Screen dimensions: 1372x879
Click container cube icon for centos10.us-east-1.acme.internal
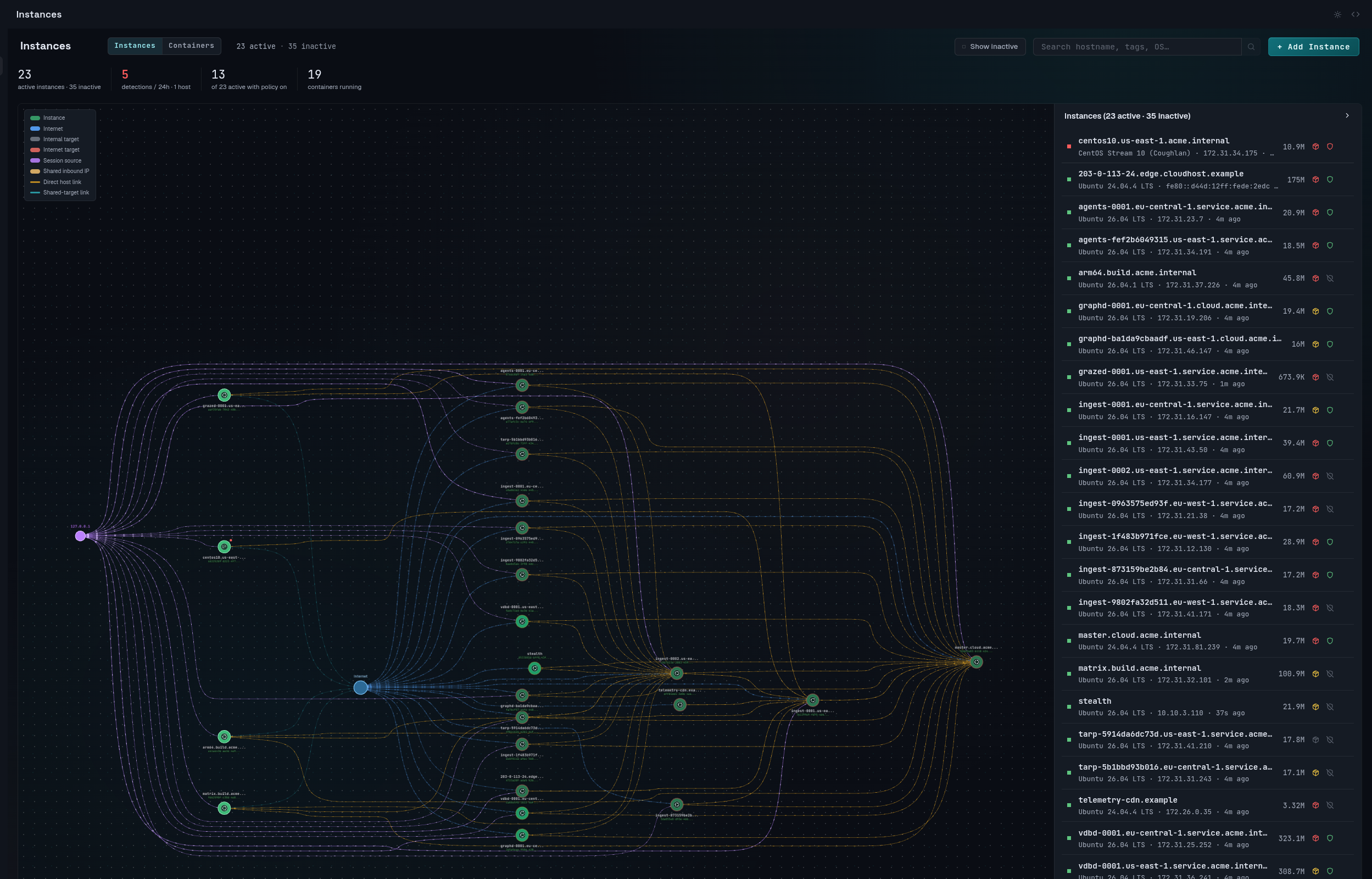[1315, 147]
